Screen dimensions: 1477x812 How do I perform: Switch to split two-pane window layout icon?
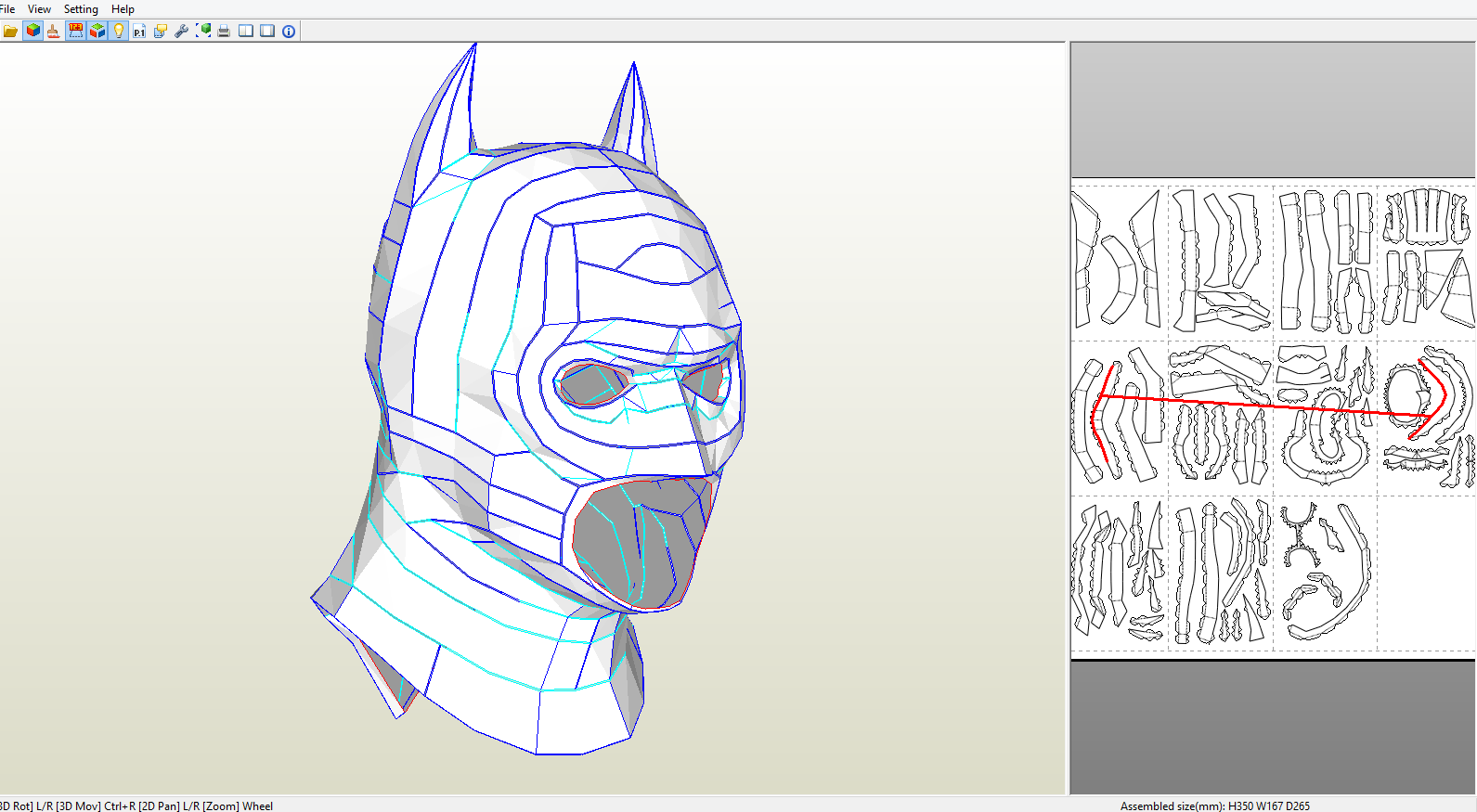pyautogui.click(x=246, y=31)
